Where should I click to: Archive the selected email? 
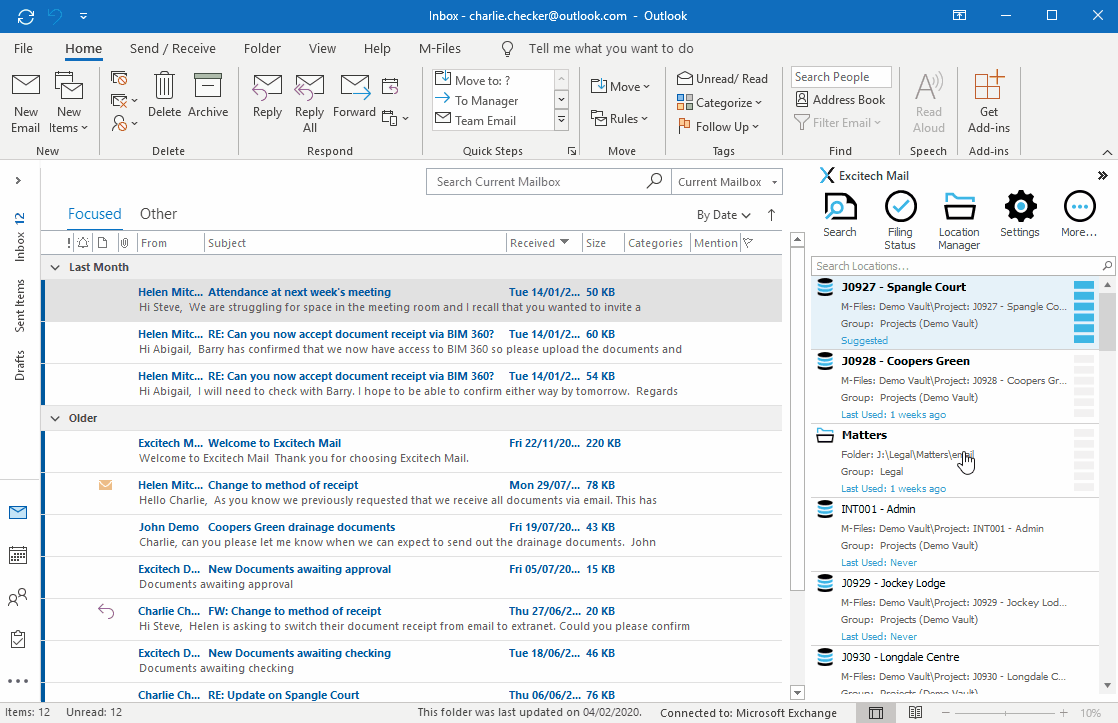tap(207, 95)
